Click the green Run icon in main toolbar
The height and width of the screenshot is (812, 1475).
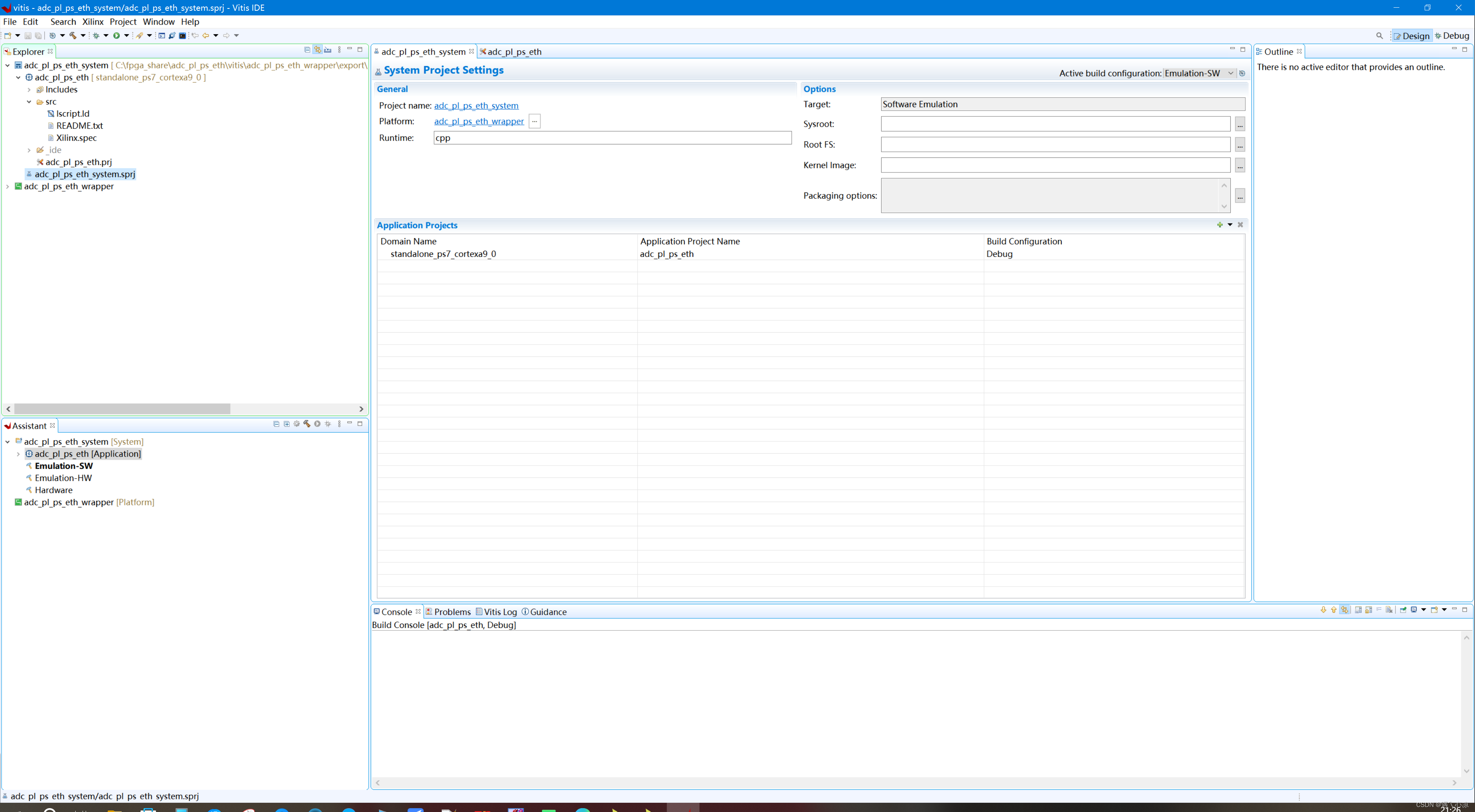[x=116, y=35]
